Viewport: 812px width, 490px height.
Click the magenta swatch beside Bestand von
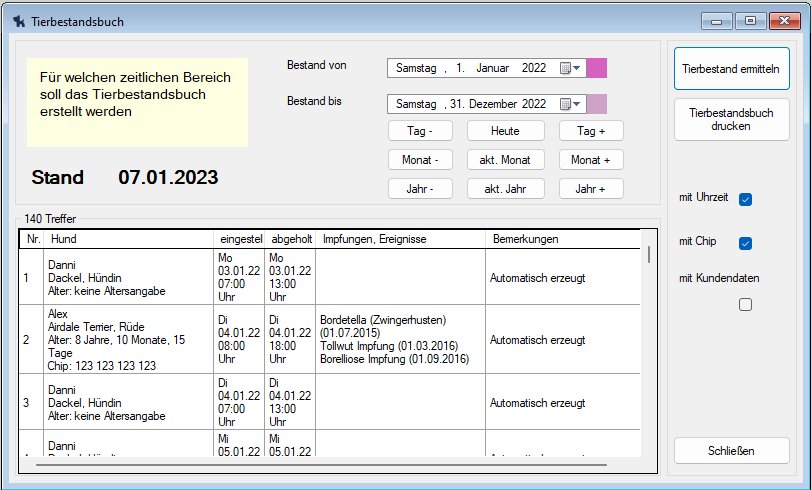596,68
